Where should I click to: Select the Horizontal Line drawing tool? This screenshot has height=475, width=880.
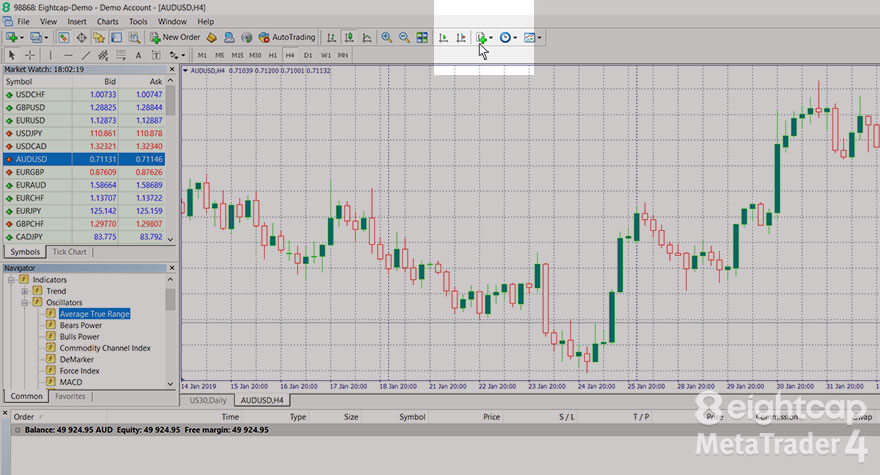pos(68,55)
